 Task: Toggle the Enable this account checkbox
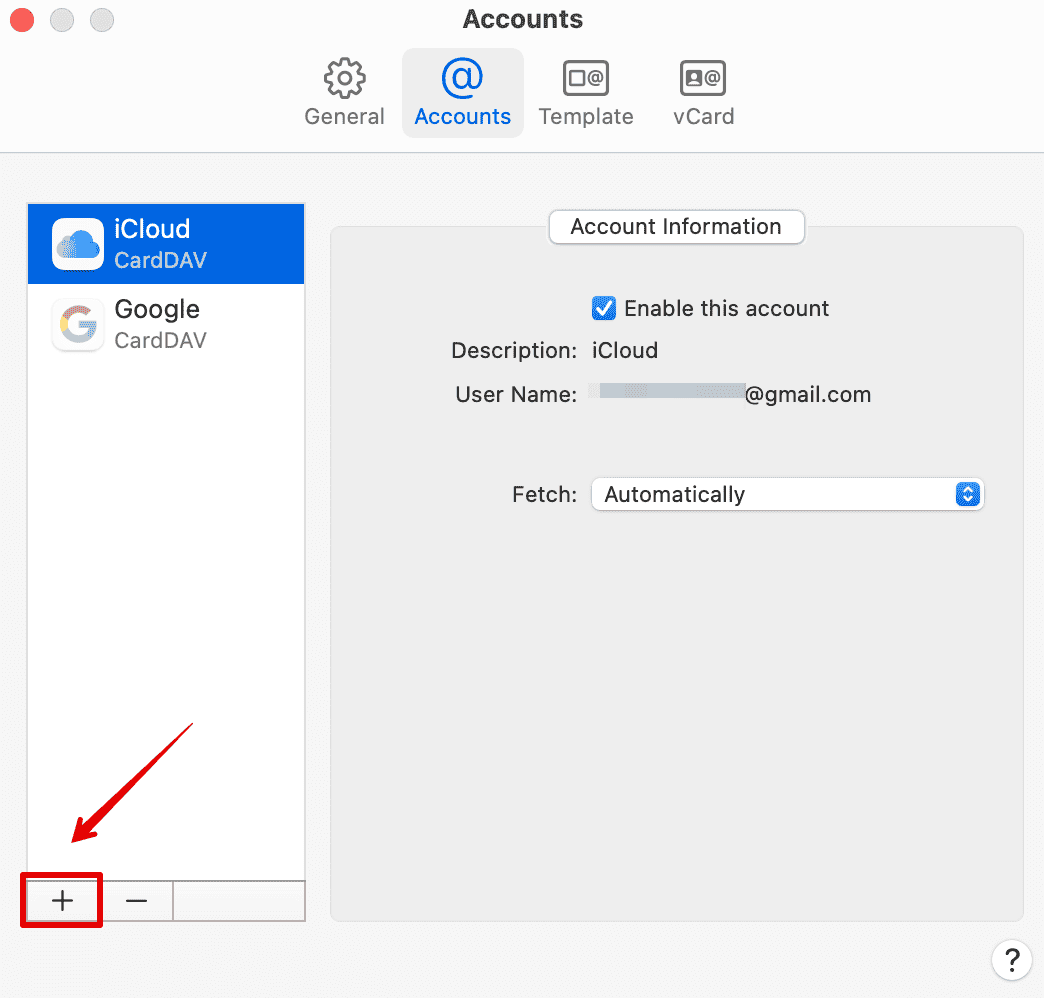pos(604,308)
